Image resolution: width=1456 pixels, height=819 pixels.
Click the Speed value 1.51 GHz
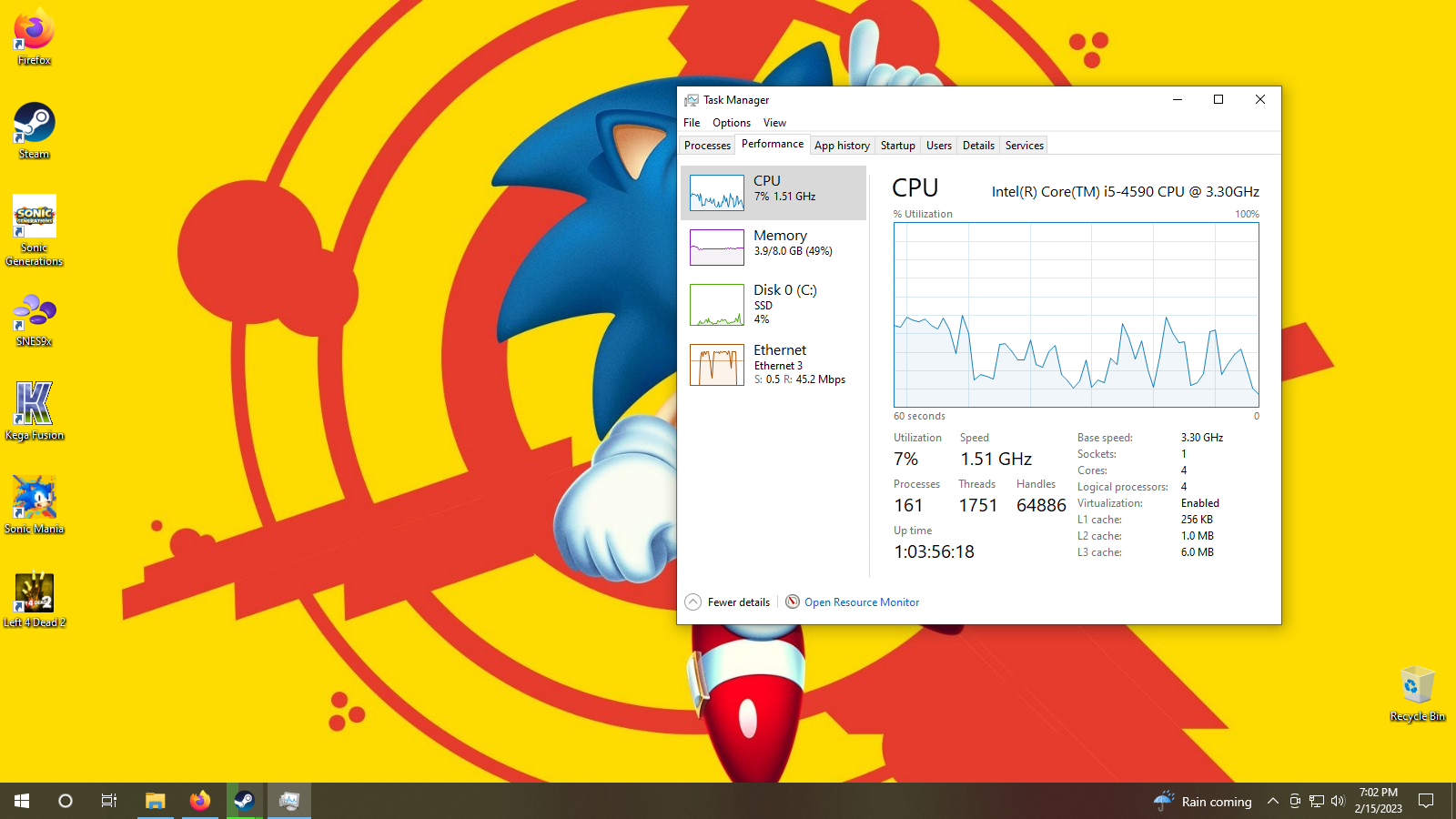pyautogui.click(x=996, y=460)
